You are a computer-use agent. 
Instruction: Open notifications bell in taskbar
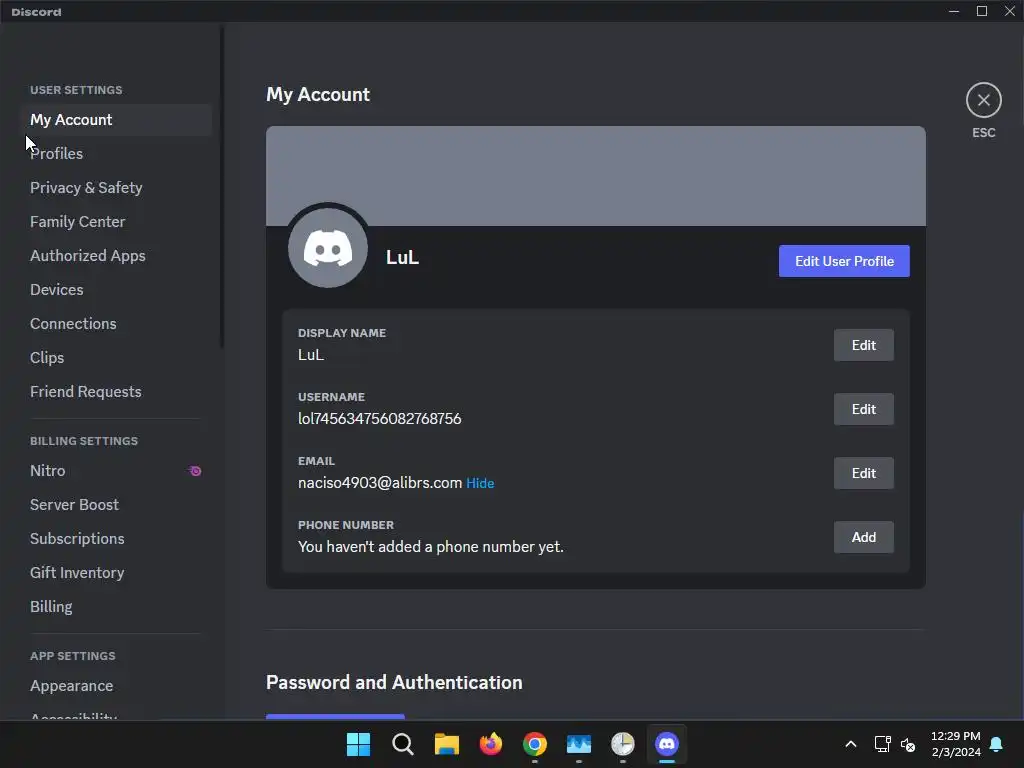pyautogui.click(x=996, y=744)
